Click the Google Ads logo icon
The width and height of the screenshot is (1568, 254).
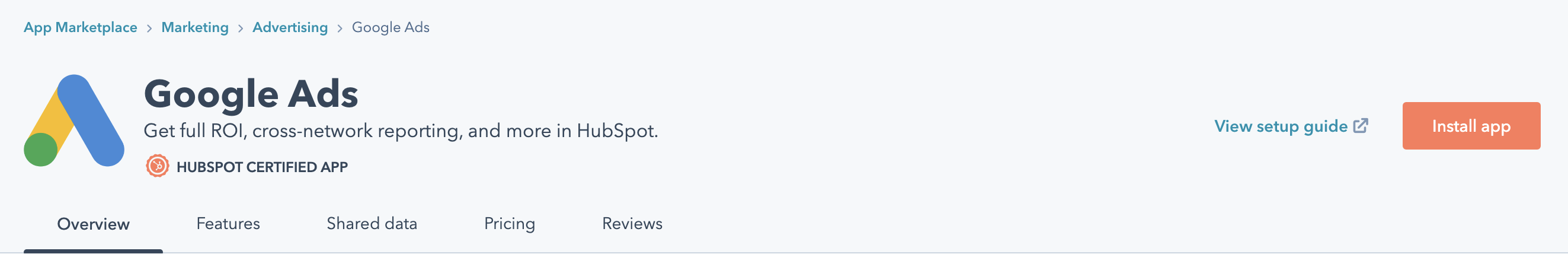tap(73, 120)
